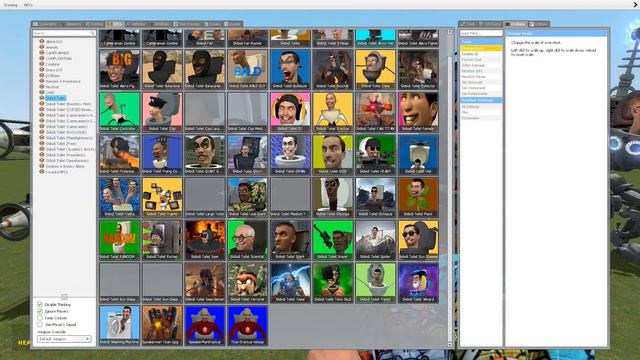The width and height of the screenshot is (640, 360).
Task: Toggle the Disable Thinking checkbox
Action: pyautogui.click(x=40, y=304)
